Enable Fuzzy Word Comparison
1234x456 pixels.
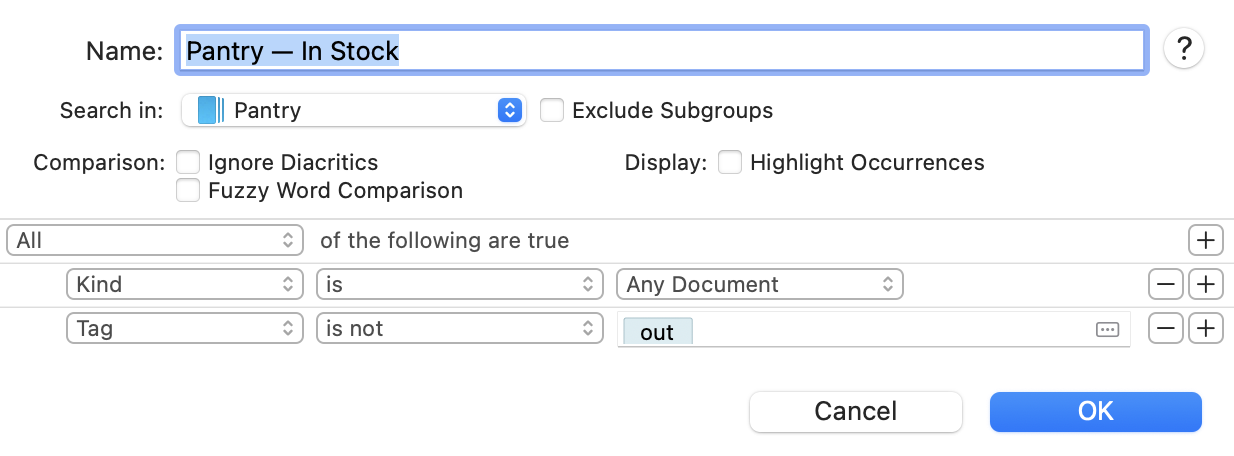[x=188, y=190]
